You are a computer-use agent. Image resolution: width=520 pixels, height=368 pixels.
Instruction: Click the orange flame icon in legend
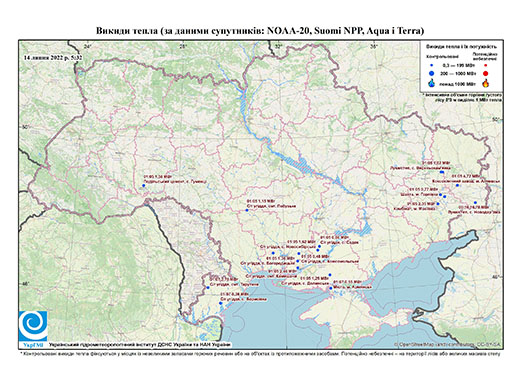click(486, 83)
